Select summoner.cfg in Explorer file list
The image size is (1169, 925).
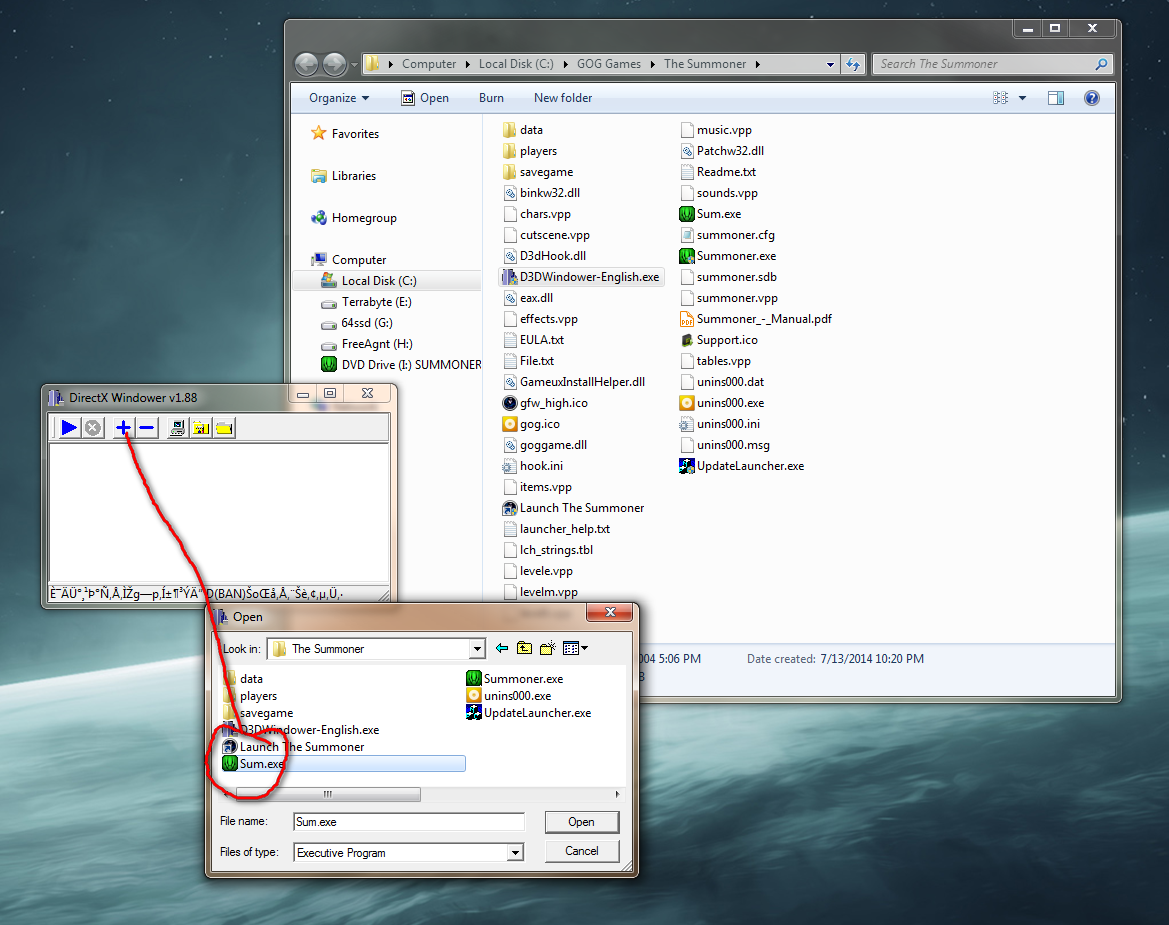[x=727, y=235]
